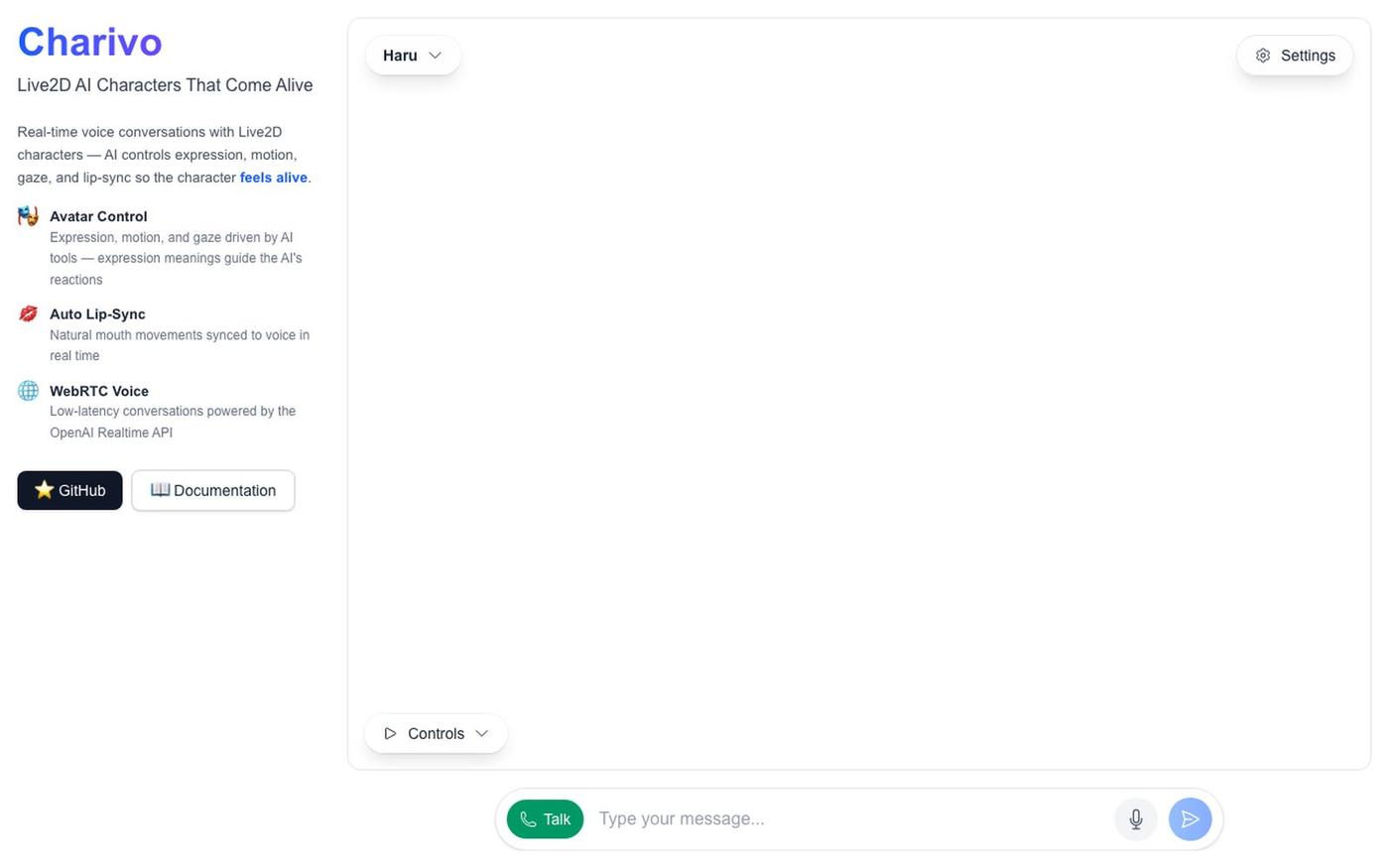1389x868 pixels.
Task: Click the chevron arrow next to Haru
Action: pos(435,56)
